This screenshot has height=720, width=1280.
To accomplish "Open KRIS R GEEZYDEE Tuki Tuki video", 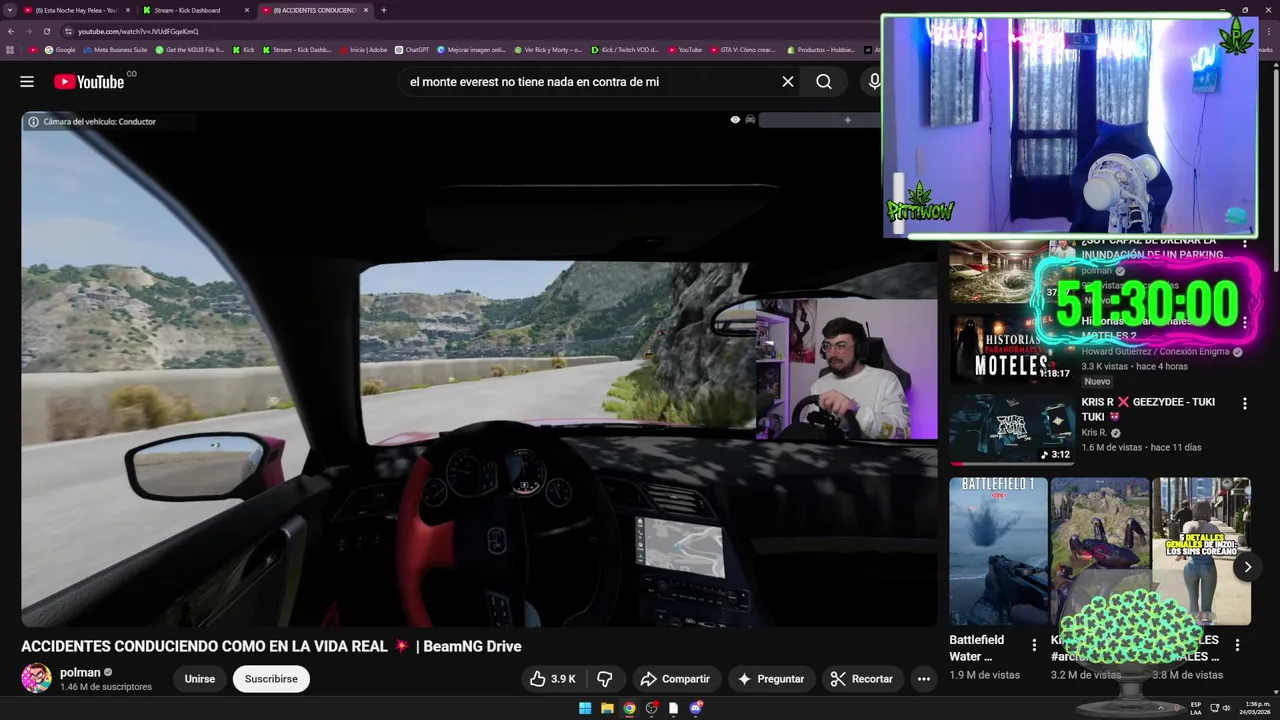I will [x=1148, y=409].
